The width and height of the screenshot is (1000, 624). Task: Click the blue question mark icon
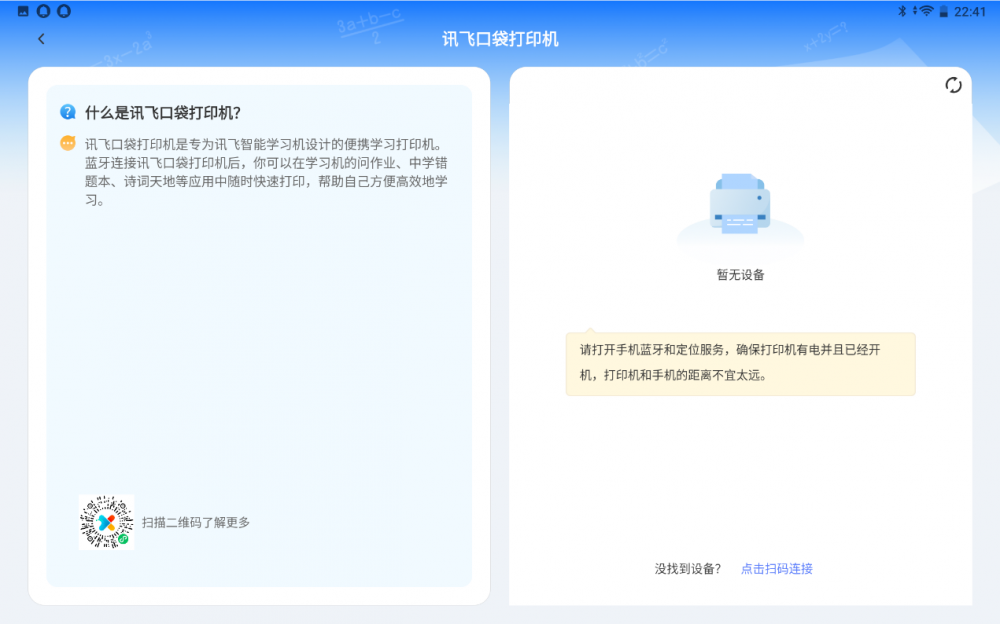click(68, 112)
